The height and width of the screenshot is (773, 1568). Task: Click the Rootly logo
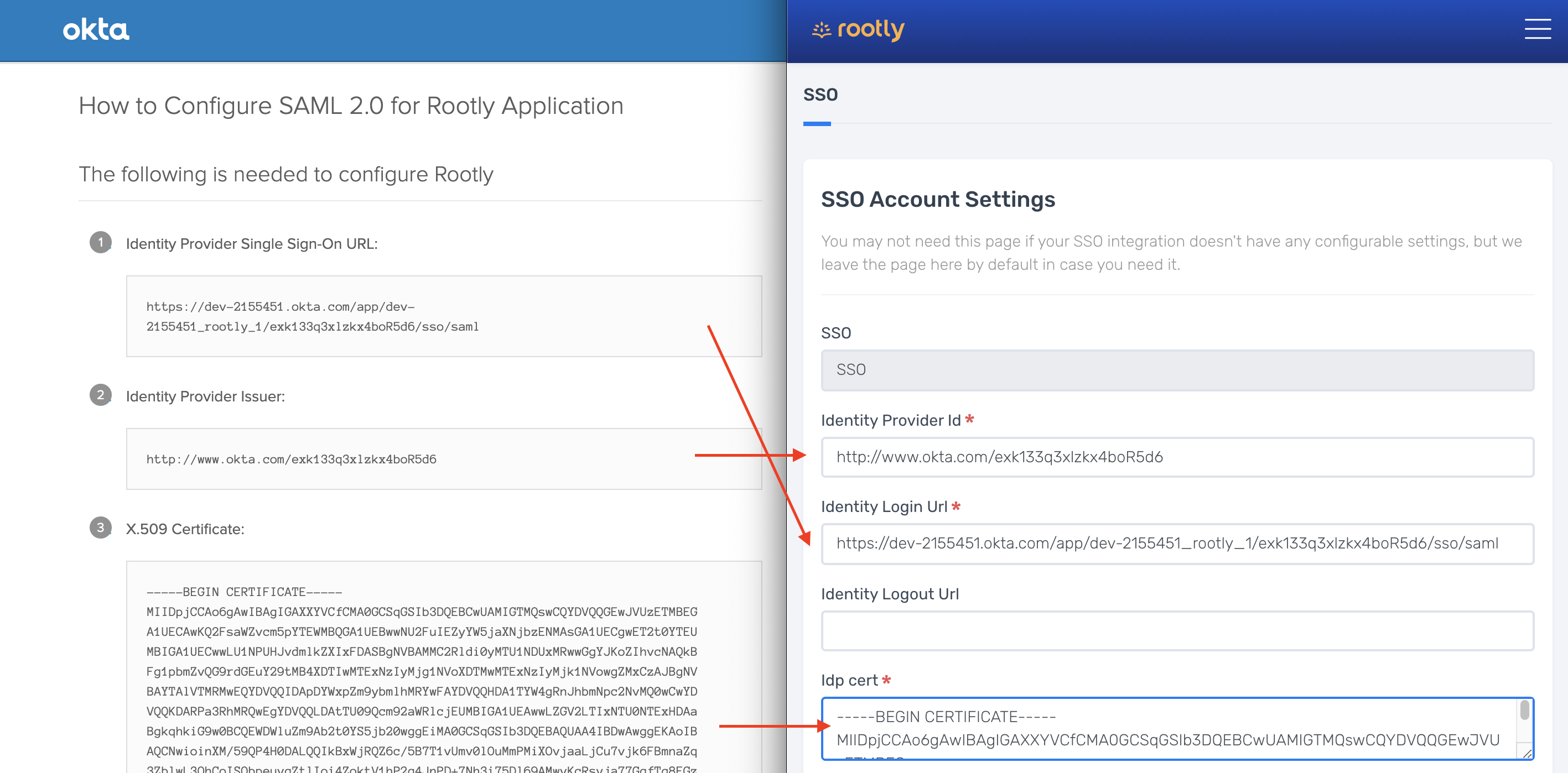pyautogui.click(x=858, y=29)
